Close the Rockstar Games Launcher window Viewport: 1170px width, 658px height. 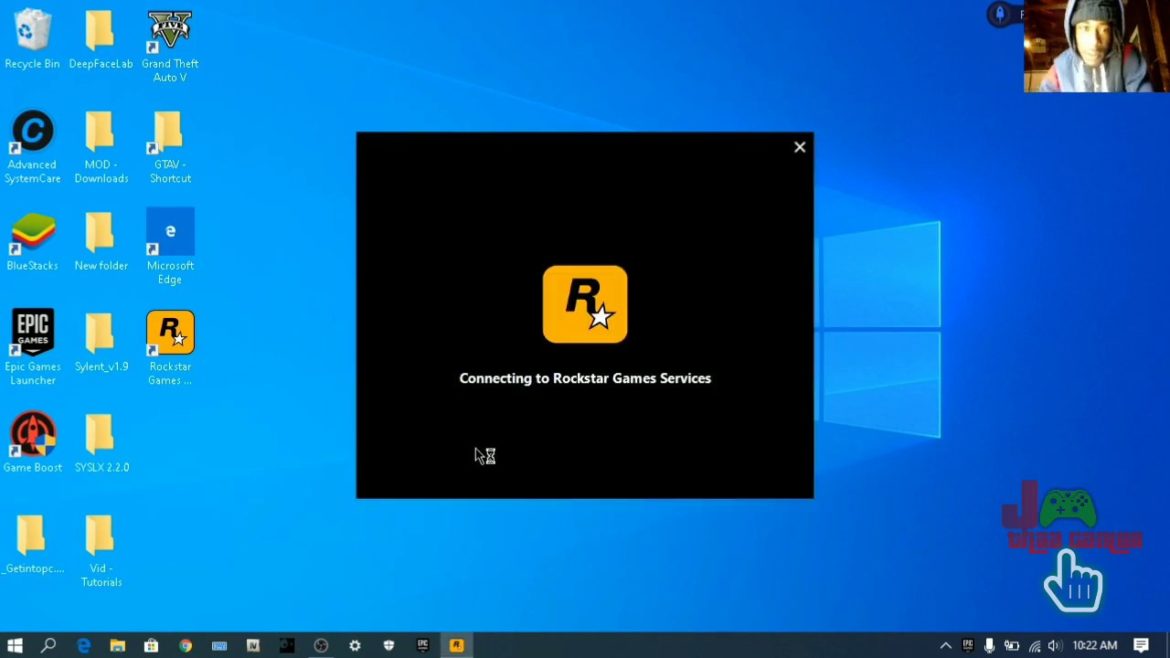[799, 147]
